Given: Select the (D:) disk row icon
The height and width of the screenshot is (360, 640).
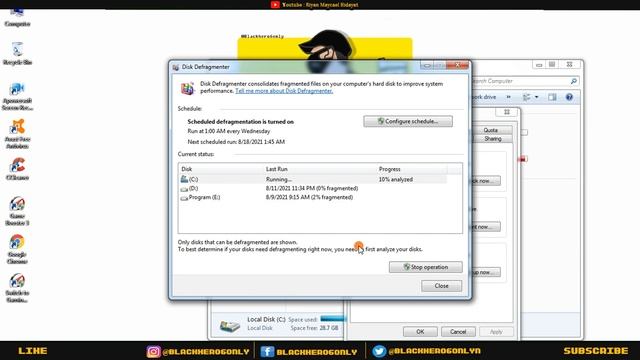Looking at the screenshot, I should coord(184,189).
